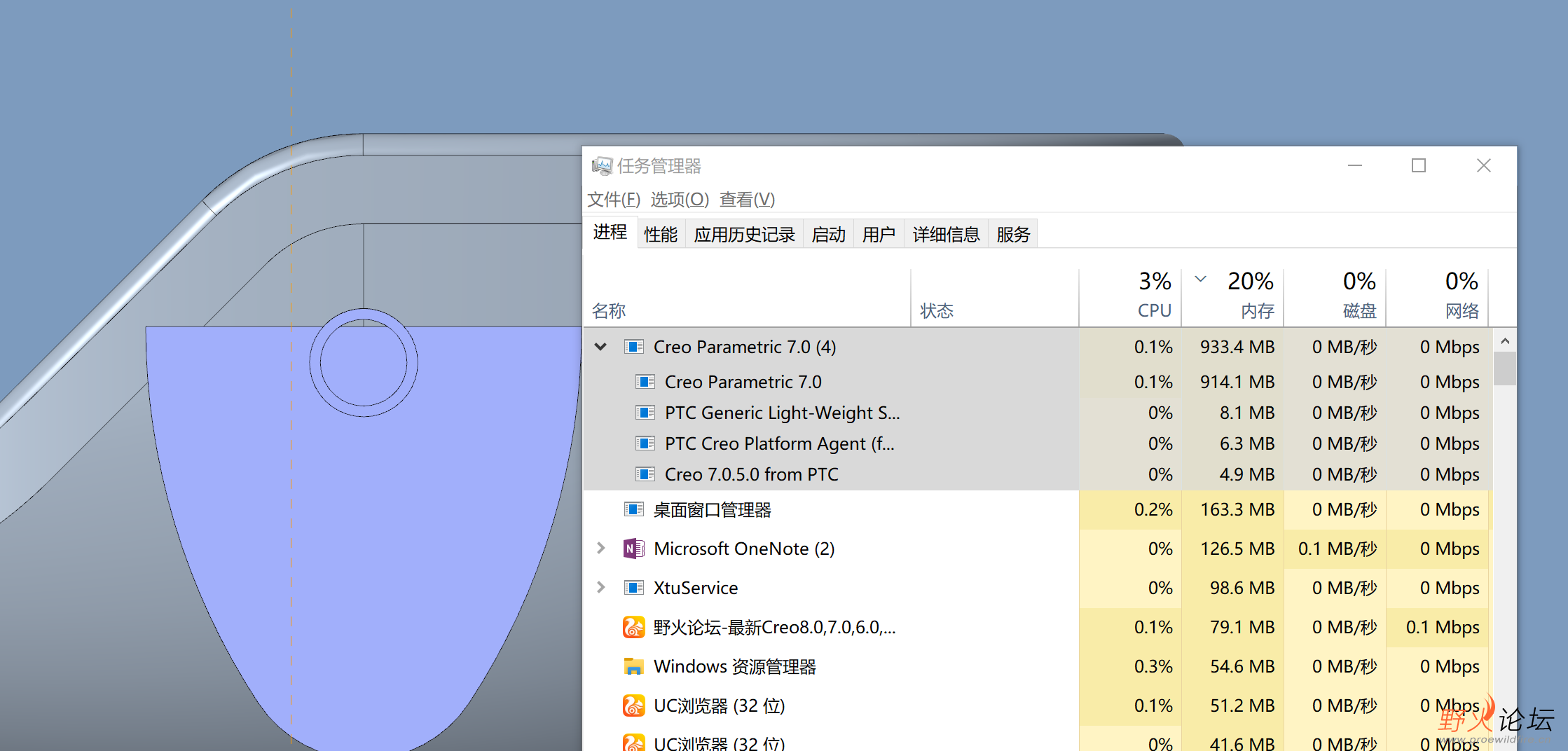Screen dimensions: 1568x751
Task: Click the Microsoft OneNote icon
Action: 634,549
